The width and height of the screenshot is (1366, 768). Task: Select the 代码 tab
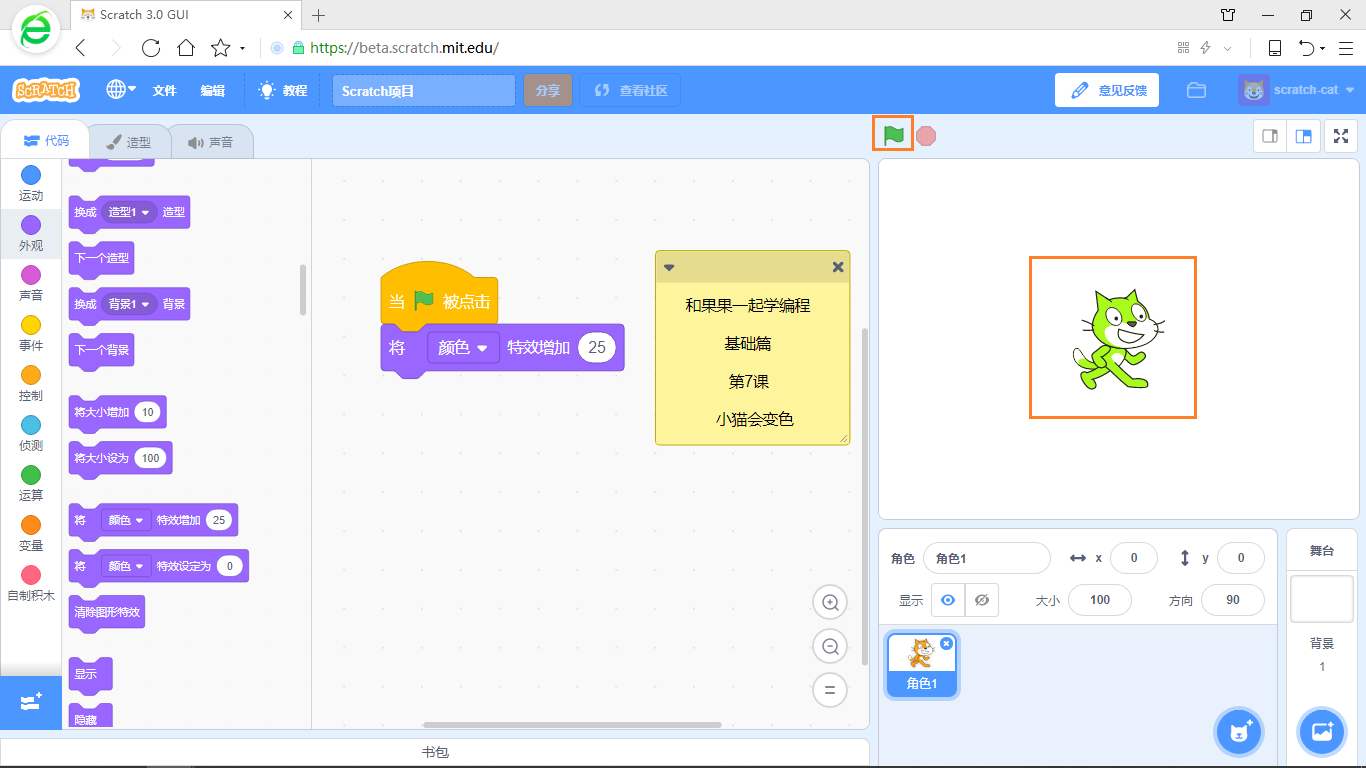[x=46, y=141]
